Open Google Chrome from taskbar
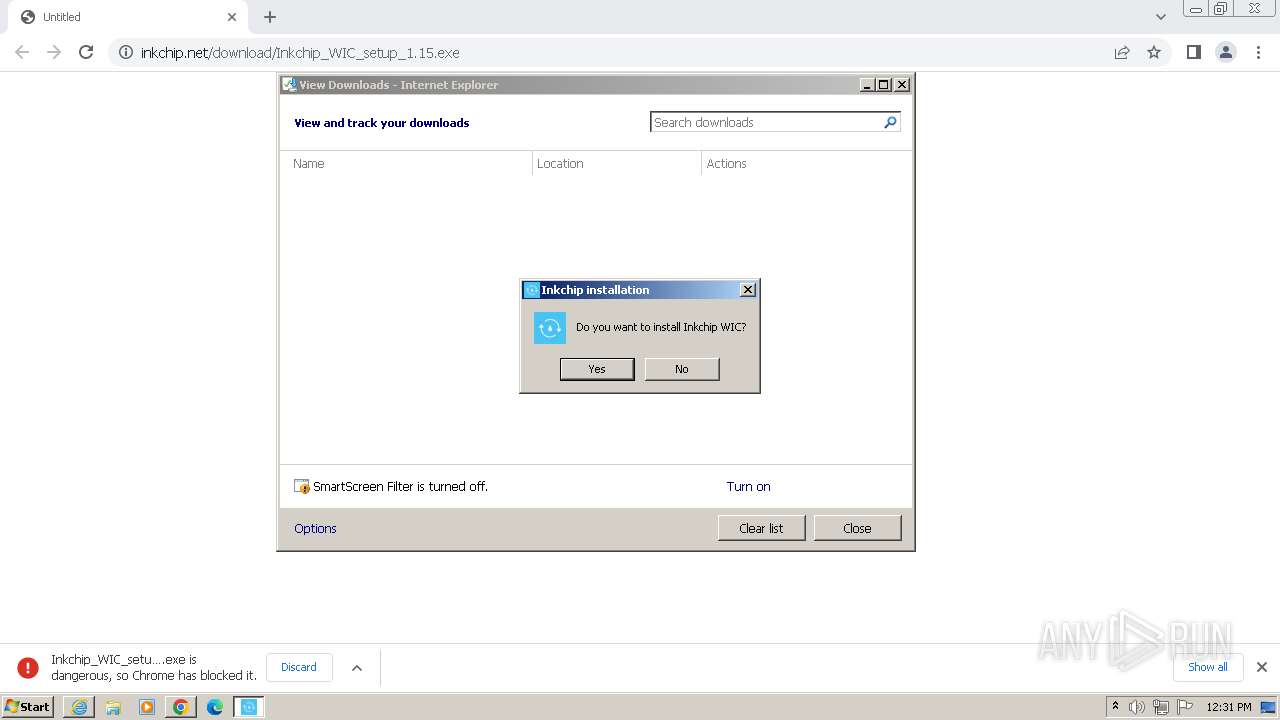The image size is (1280, 720). pyautogui.click(x=181, y=707)
